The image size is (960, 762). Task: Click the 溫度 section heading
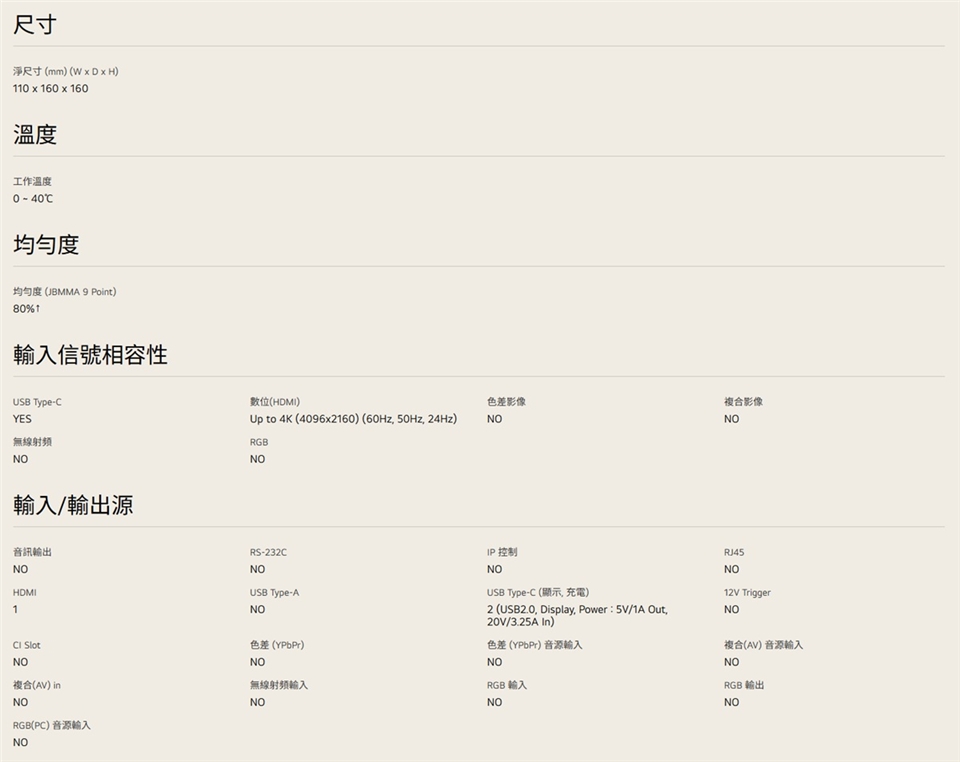click(x=35, y=135)
